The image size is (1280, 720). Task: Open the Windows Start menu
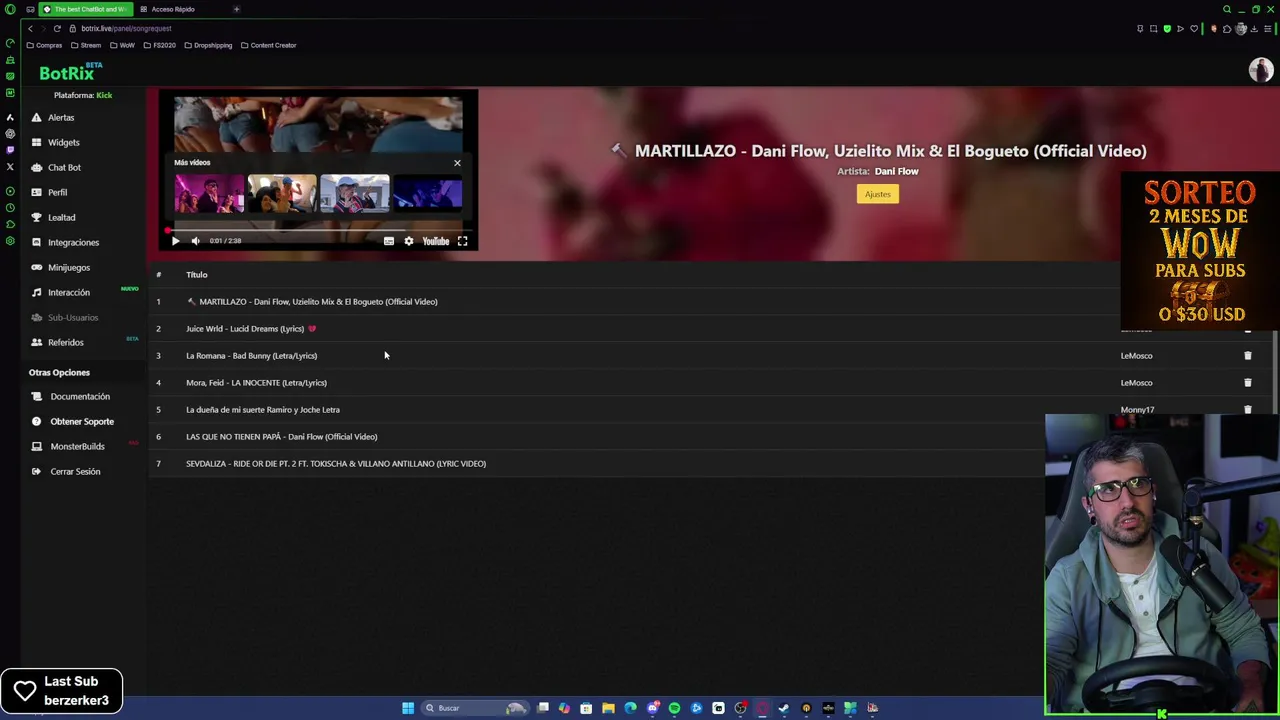click(x=408, y=708)
